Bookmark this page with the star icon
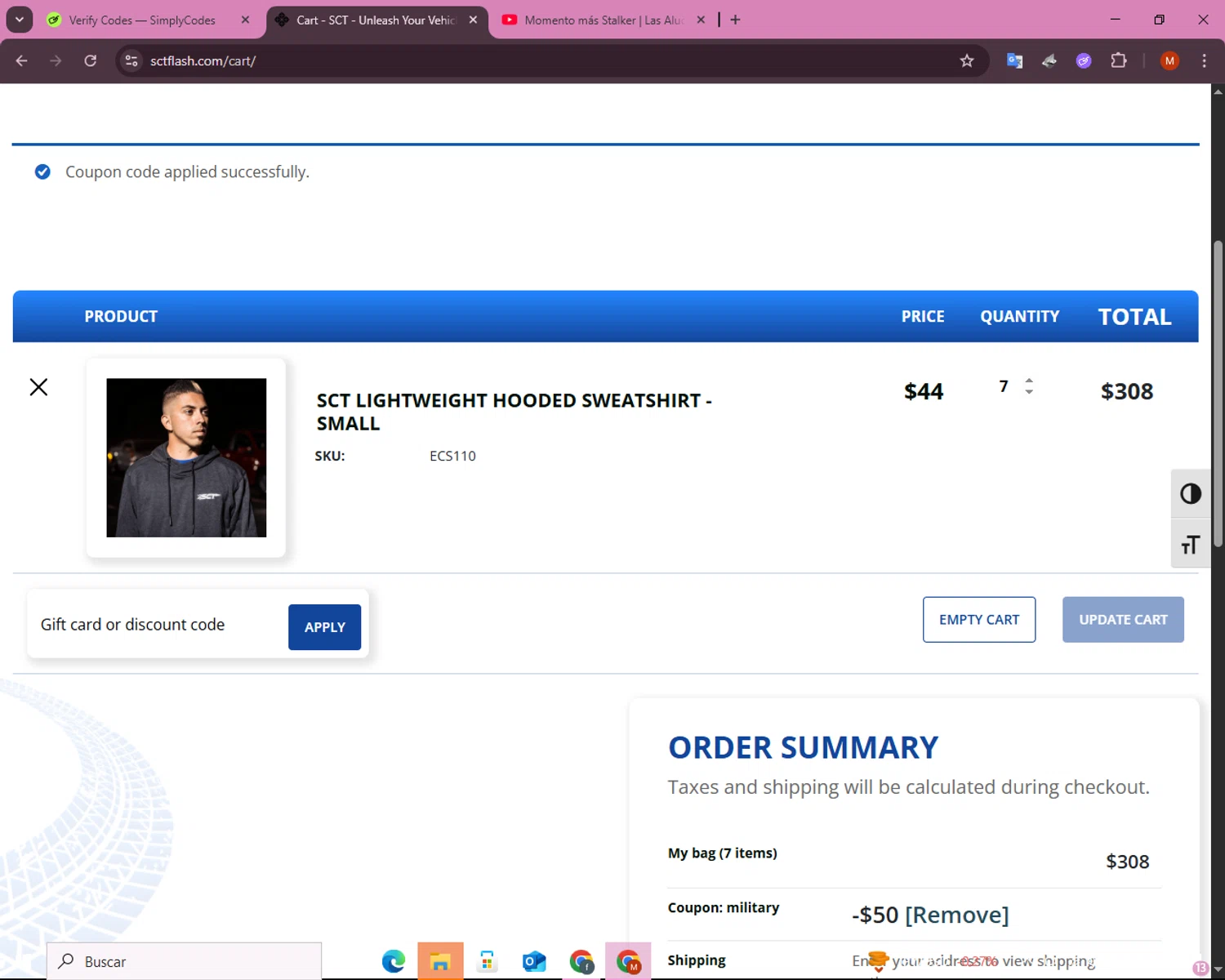 pos(967,60)
